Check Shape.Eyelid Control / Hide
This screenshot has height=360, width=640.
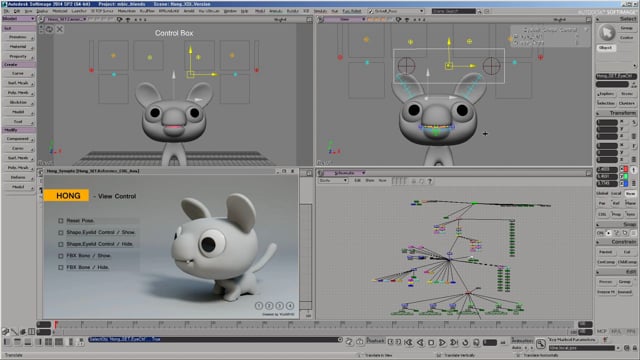(60, 244)
